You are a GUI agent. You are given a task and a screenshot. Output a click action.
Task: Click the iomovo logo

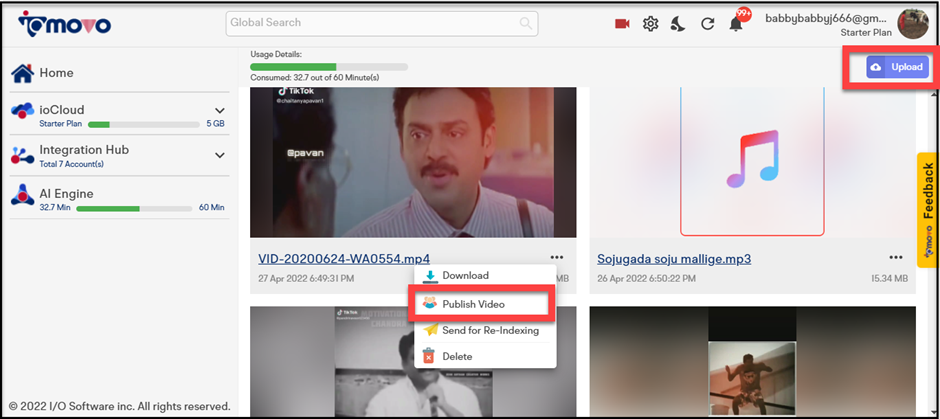coord(64,23)
